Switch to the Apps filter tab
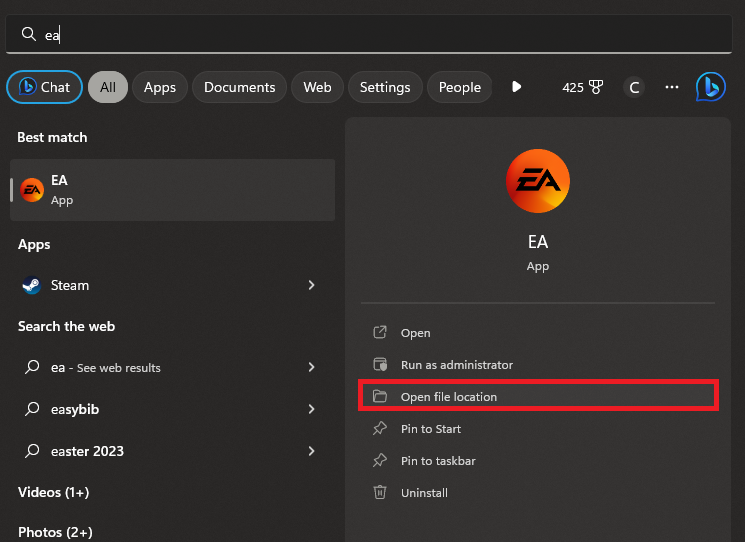The height and width of the screenshot is (542, 745). pyautogui.click(x=160, y=87)
